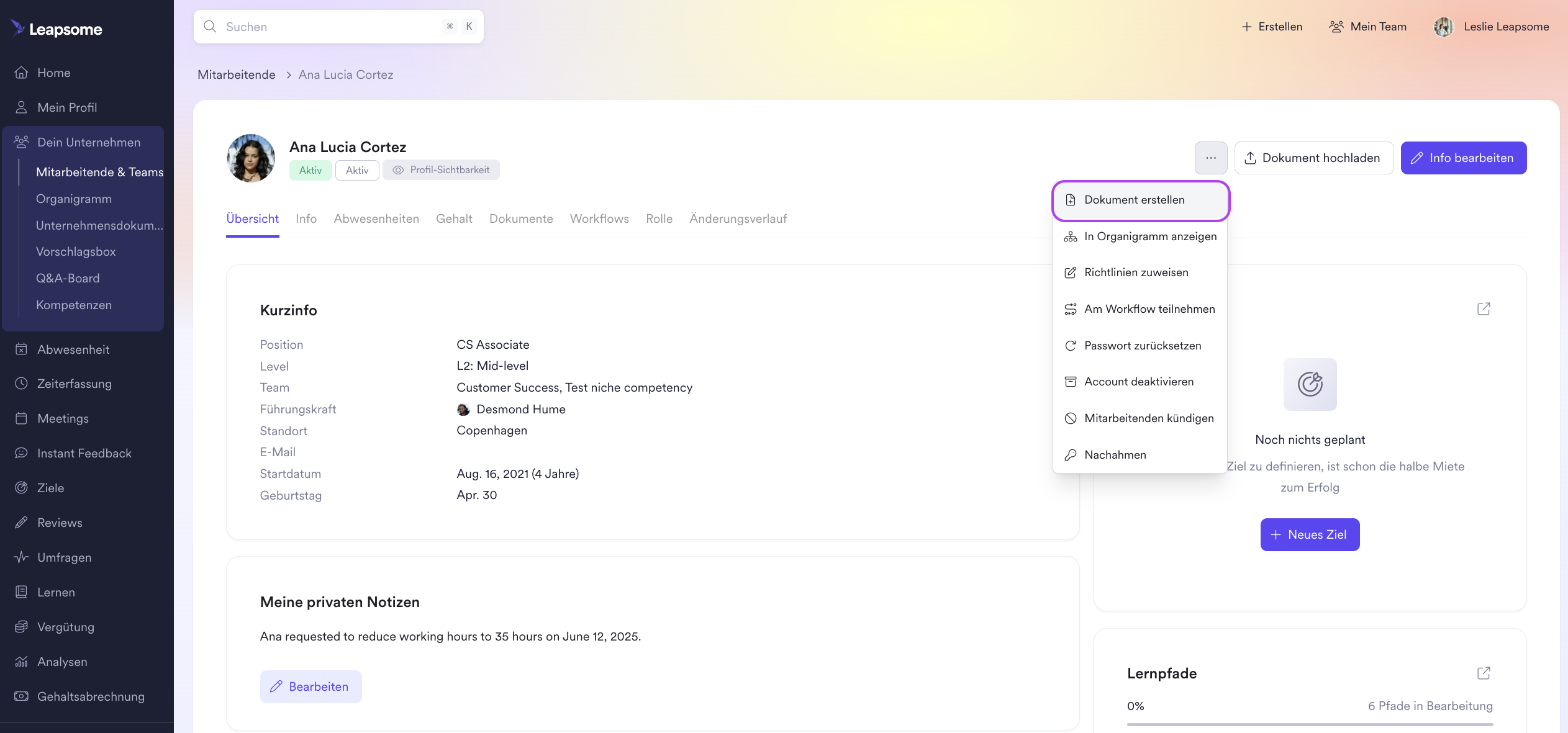Open the Erstellen create menu
Screen dimensions: 1568x733
click(1271, 27)
